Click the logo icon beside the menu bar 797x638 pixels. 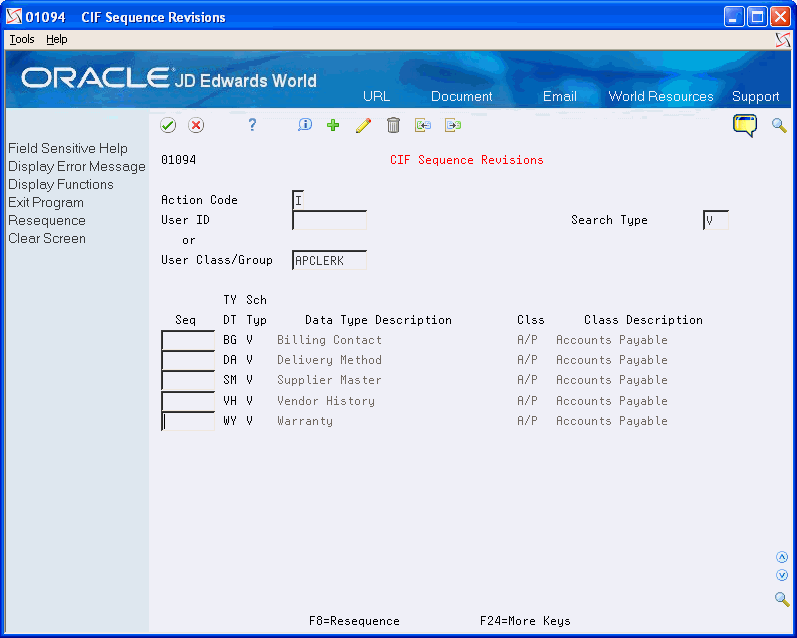(x=783, y=40)
